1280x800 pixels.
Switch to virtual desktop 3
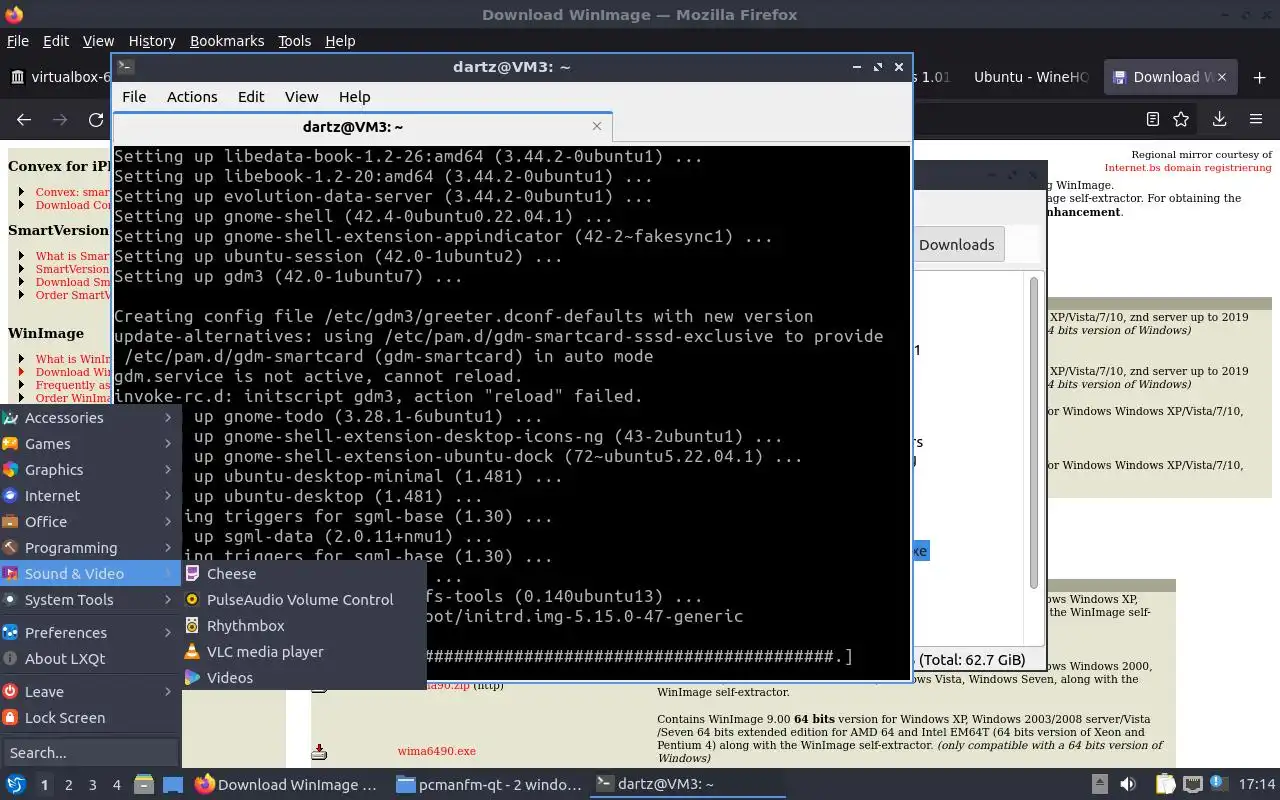tap(93, 785)
